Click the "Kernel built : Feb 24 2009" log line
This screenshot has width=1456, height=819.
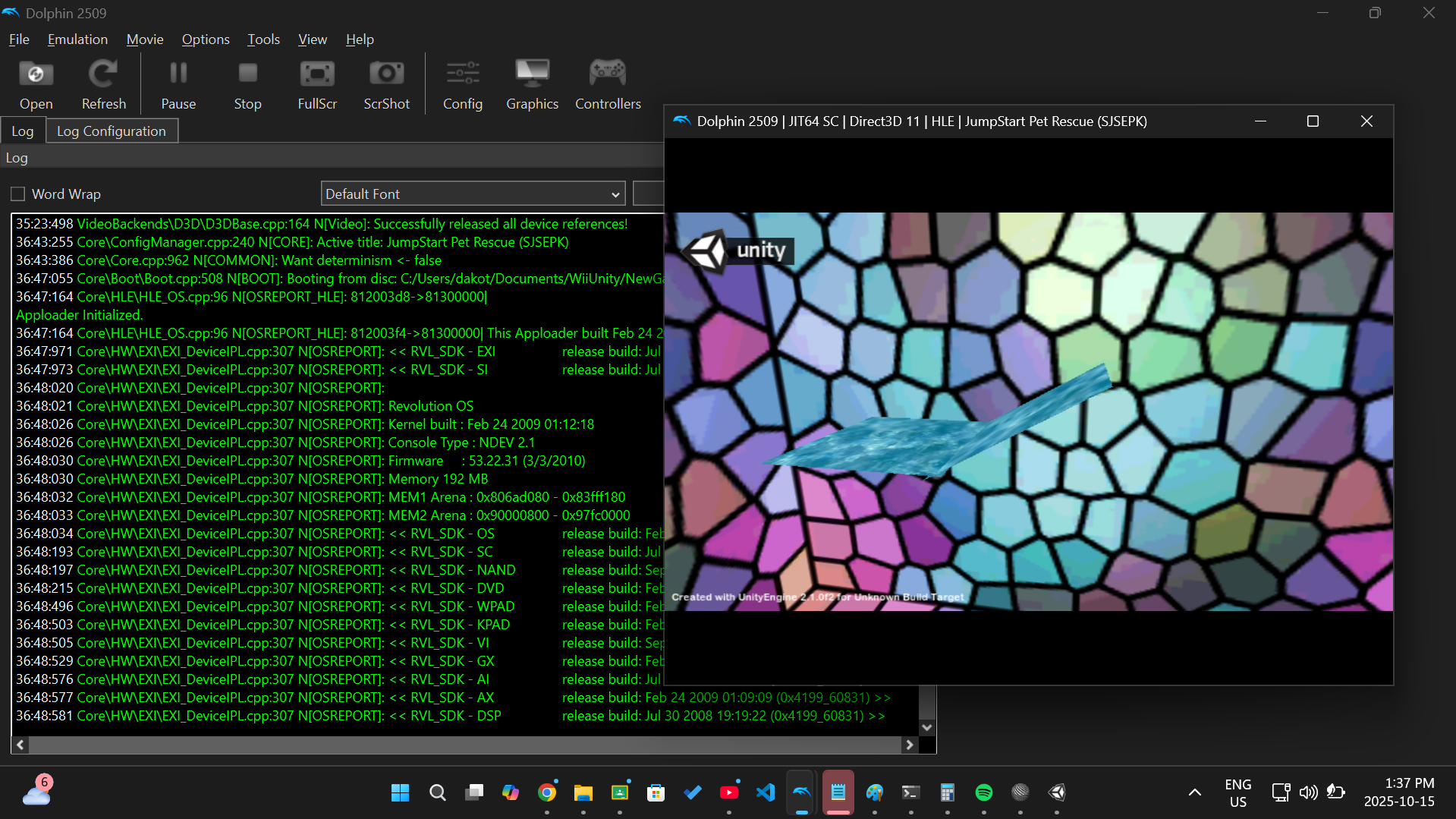click(492, 424)
